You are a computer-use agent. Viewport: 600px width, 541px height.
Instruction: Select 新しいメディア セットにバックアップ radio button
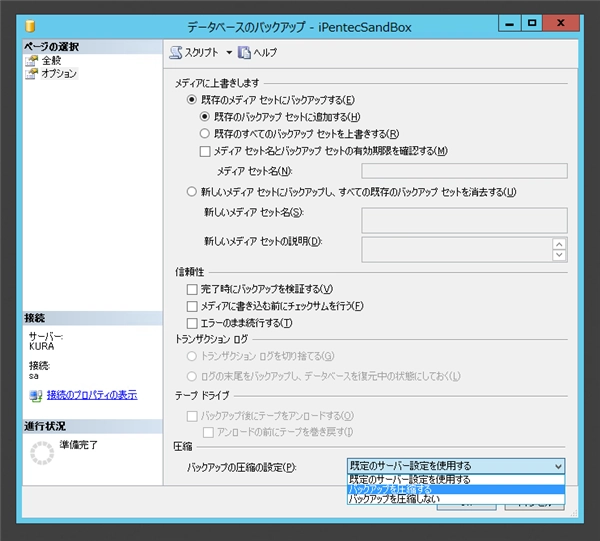pos(191,191)
